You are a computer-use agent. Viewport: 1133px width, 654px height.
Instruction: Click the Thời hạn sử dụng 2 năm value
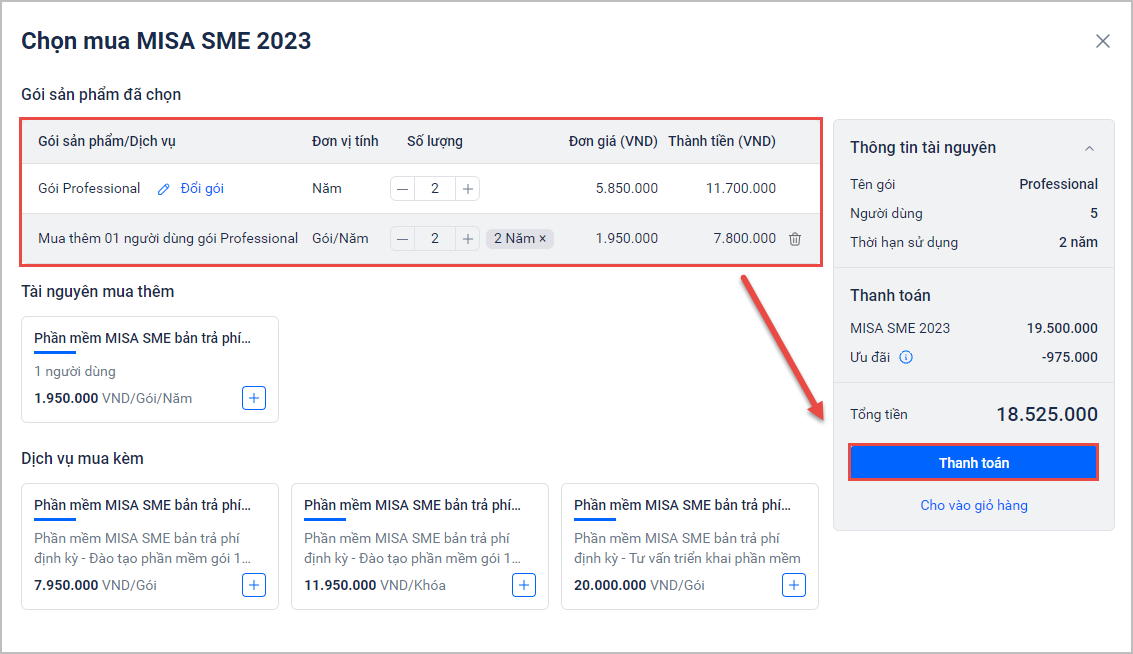point(1078,242)
